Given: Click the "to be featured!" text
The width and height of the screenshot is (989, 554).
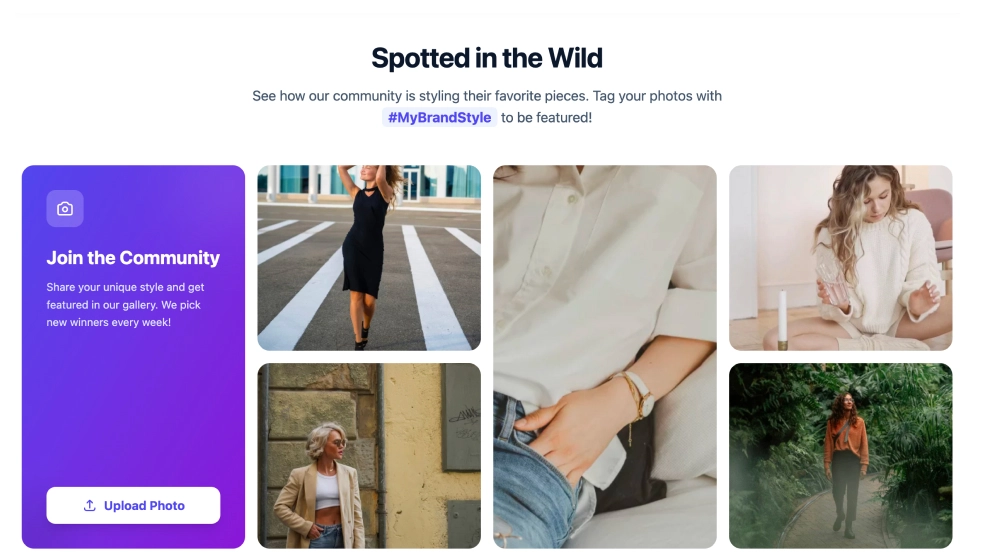Looking at the screenshot, I should tap(547, 118).
